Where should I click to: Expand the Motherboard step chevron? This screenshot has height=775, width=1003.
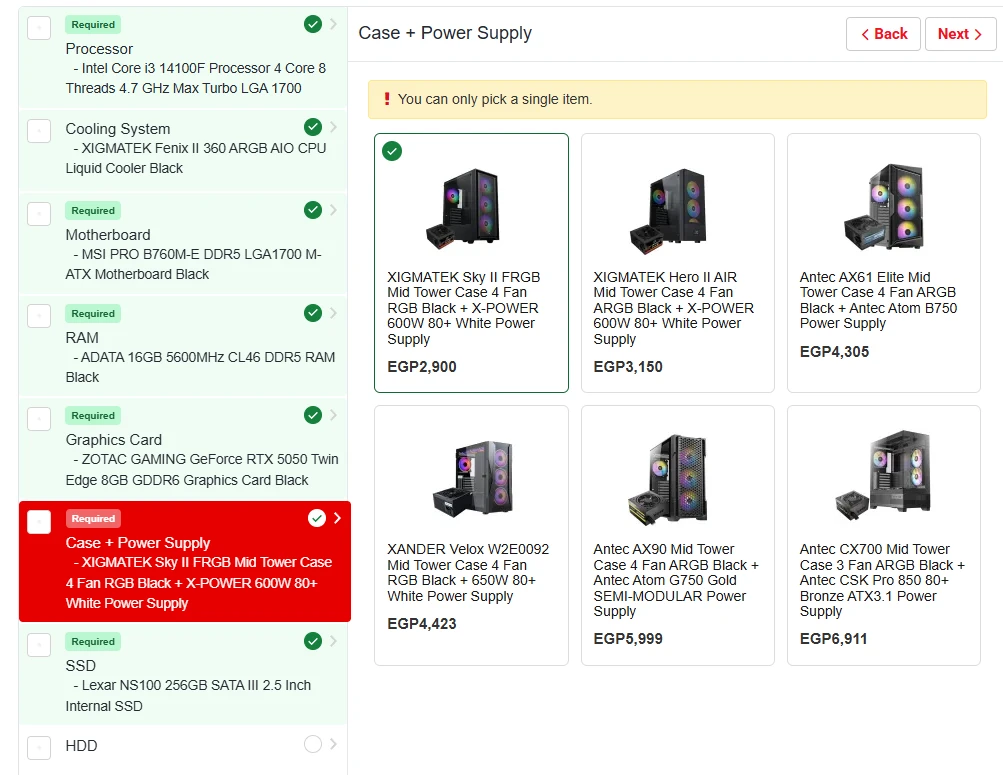(334, 210)
